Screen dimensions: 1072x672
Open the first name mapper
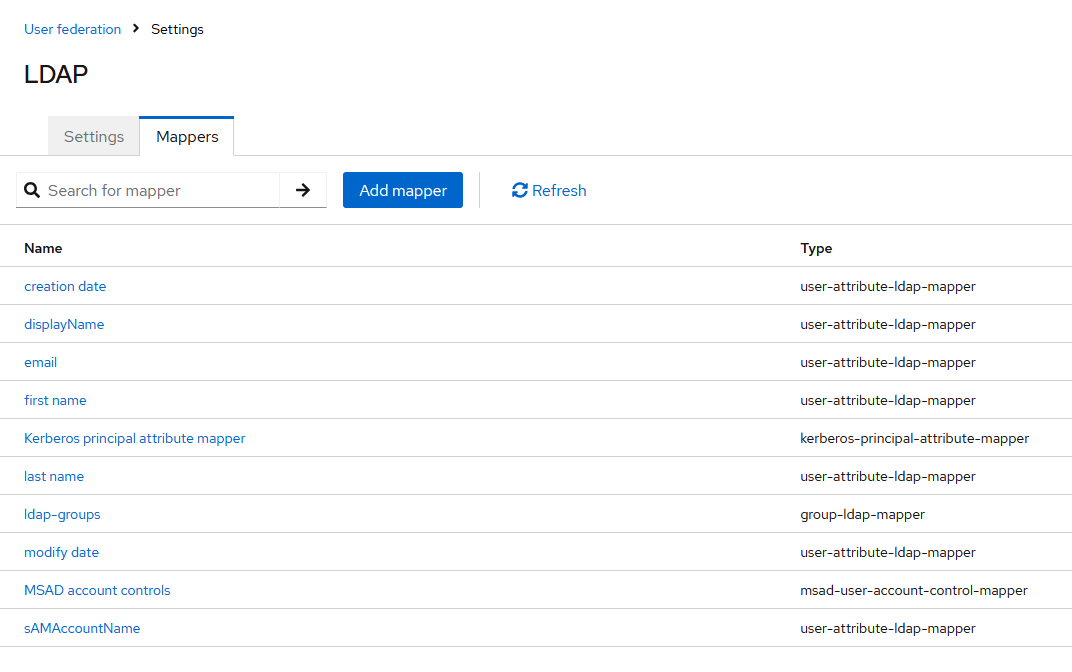55,400
